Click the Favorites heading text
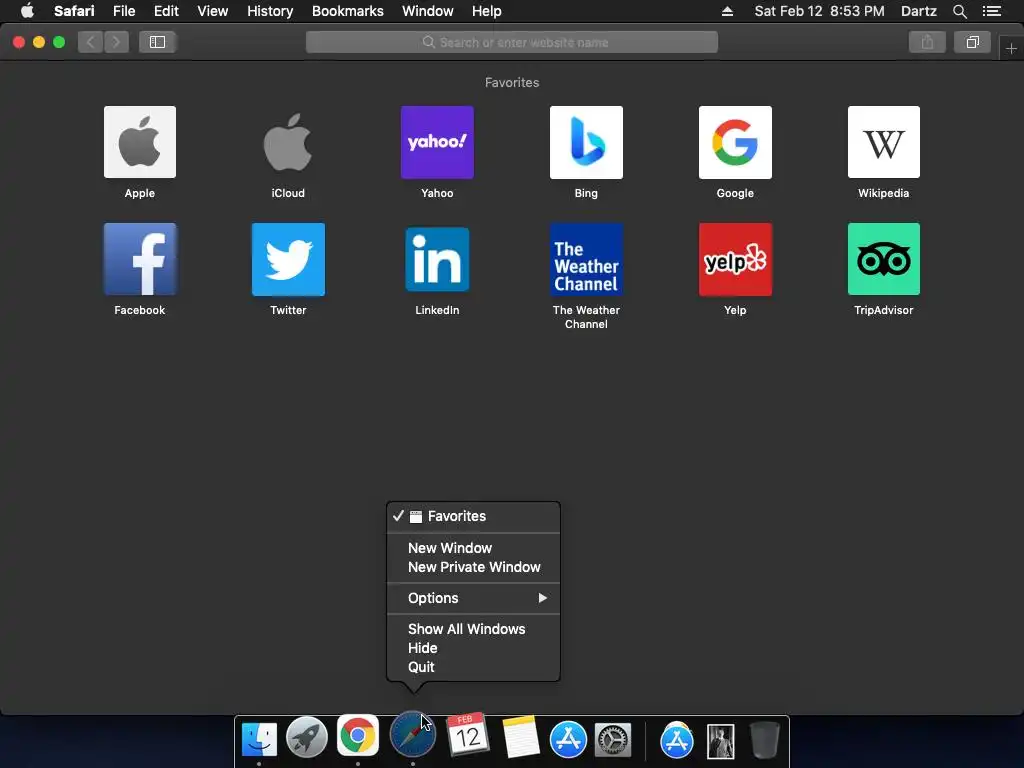This screenshot has width=1024, height=768. point(512,82)
